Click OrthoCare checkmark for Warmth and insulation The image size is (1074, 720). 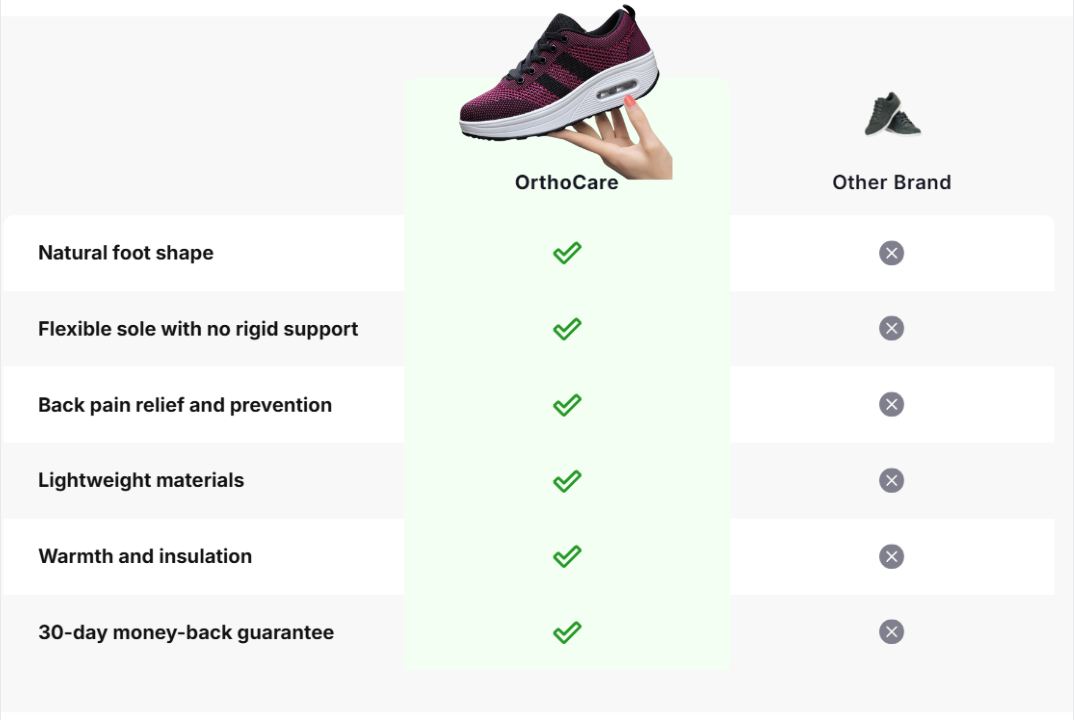tap(567, 556)
